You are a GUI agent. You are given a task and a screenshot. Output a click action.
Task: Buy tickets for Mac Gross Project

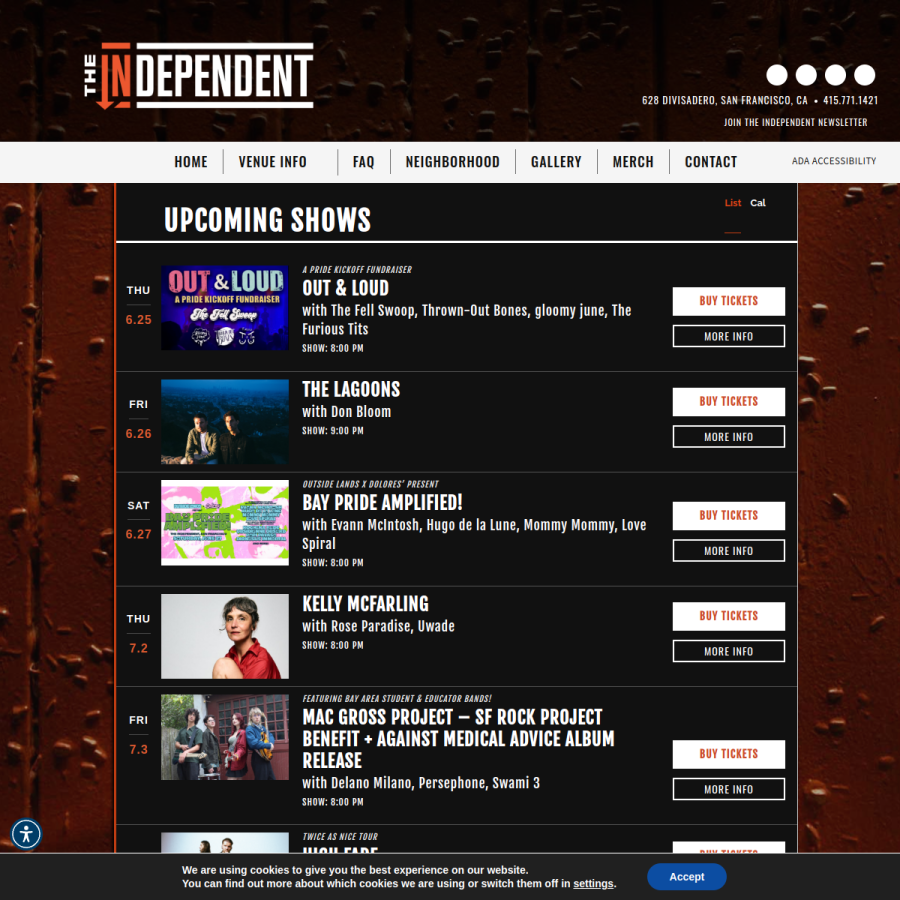tap(728, 754)
